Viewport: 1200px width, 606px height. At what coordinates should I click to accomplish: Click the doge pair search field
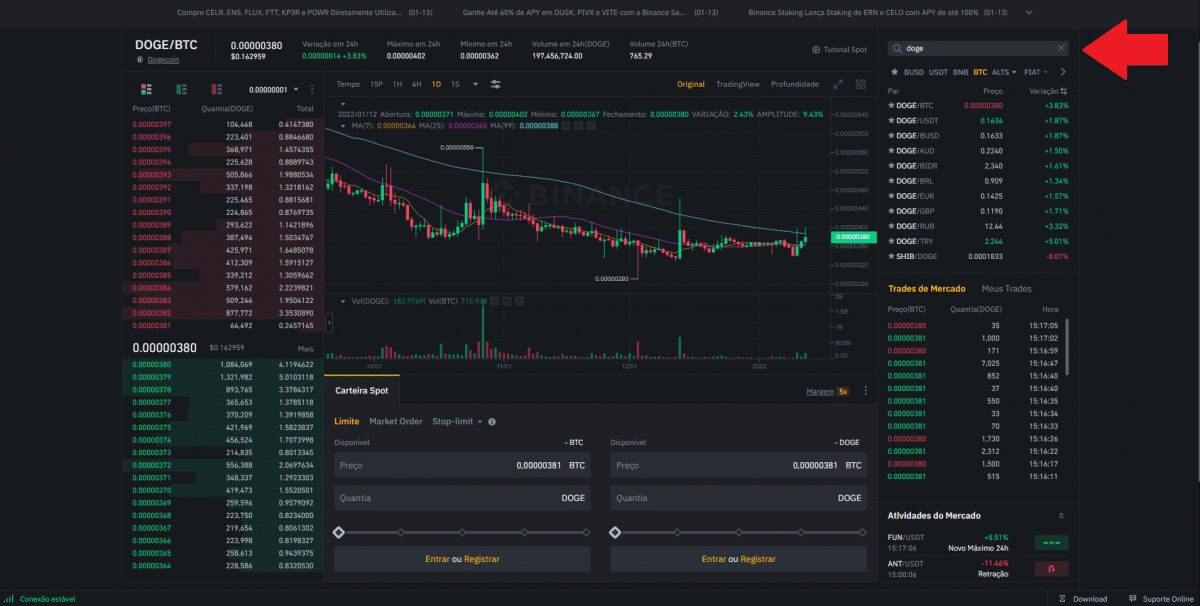978,48
